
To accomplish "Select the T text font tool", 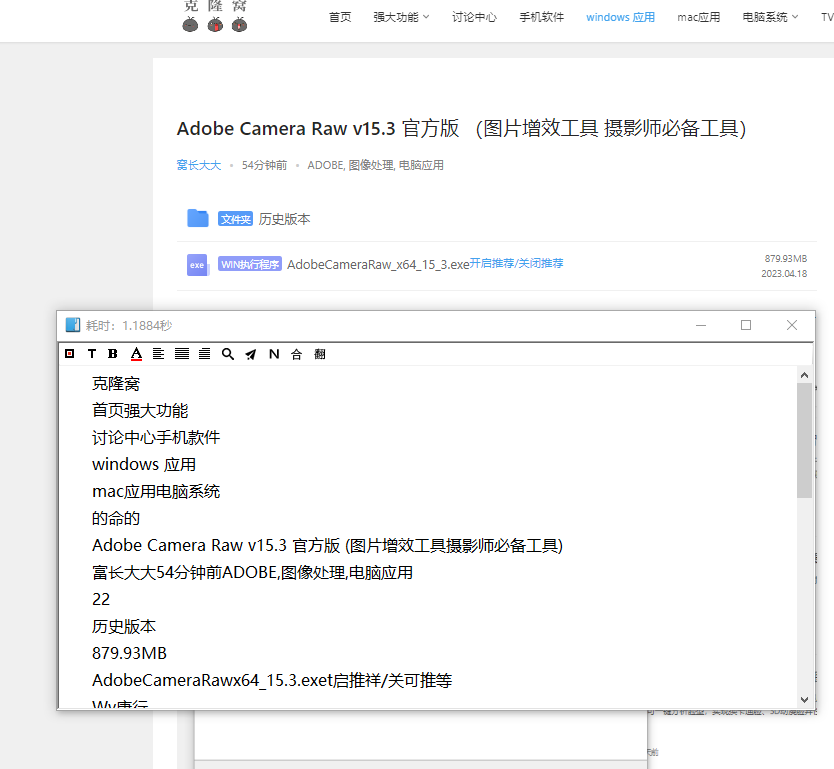I will pyautogui.click(x=91, y=354).
